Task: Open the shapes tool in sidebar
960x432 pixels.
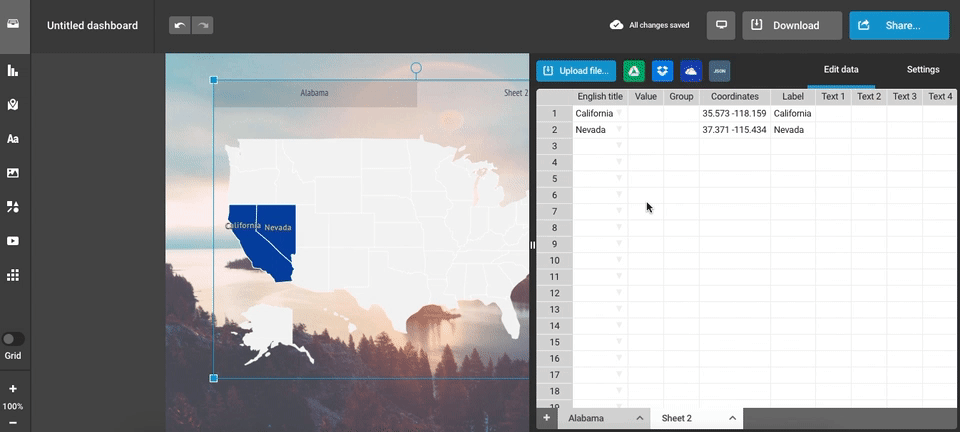Action: (13, 207)
